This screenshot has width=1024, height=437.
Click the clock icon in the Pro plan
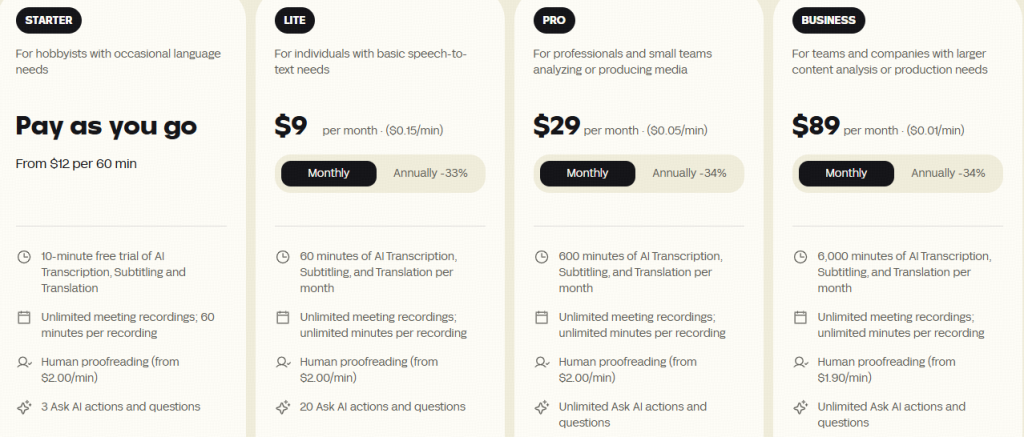(x=541, y=257)
